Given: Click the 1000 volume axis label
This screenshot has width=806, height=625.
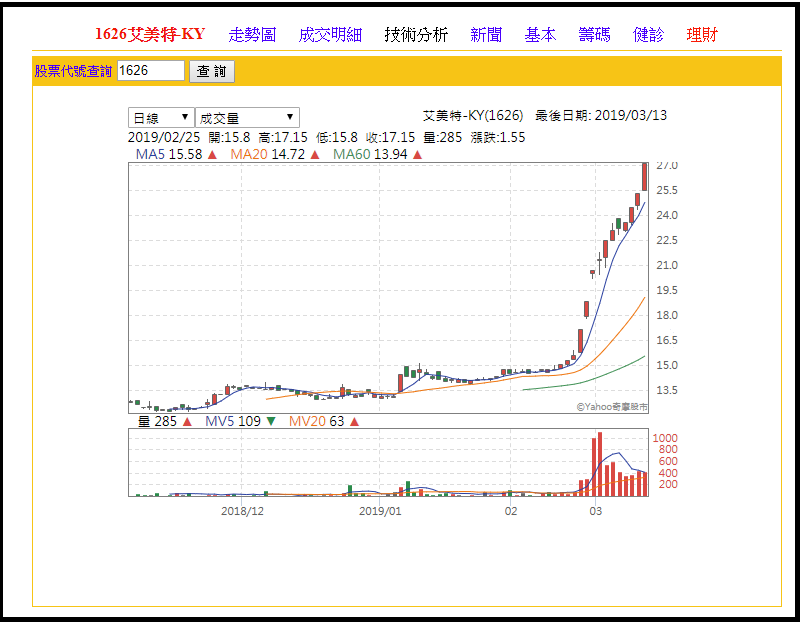Looking at the screenshot, I should click(665, 438).
